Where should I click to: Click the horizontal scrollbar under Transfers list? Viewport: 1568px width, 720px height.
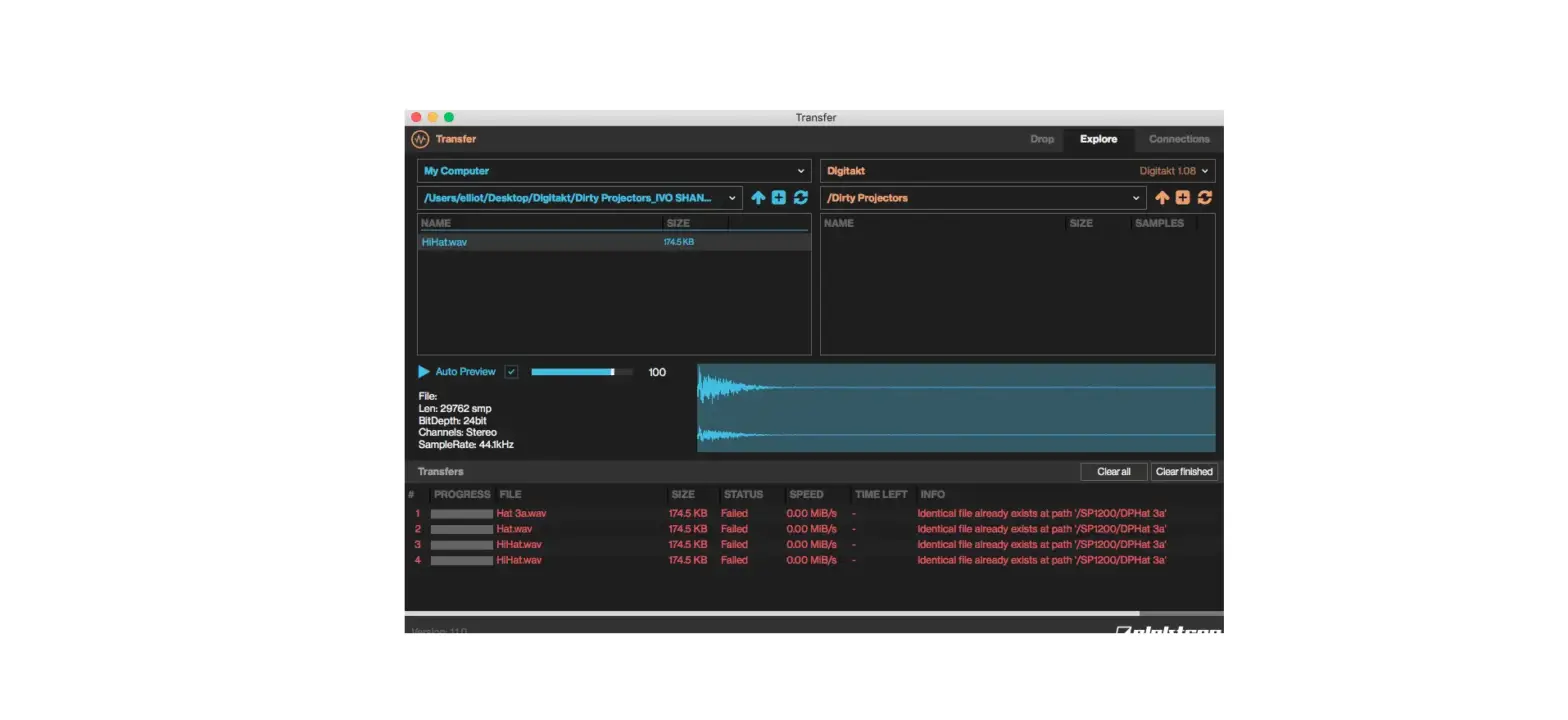pyautogui.click(x=772, y=613)
